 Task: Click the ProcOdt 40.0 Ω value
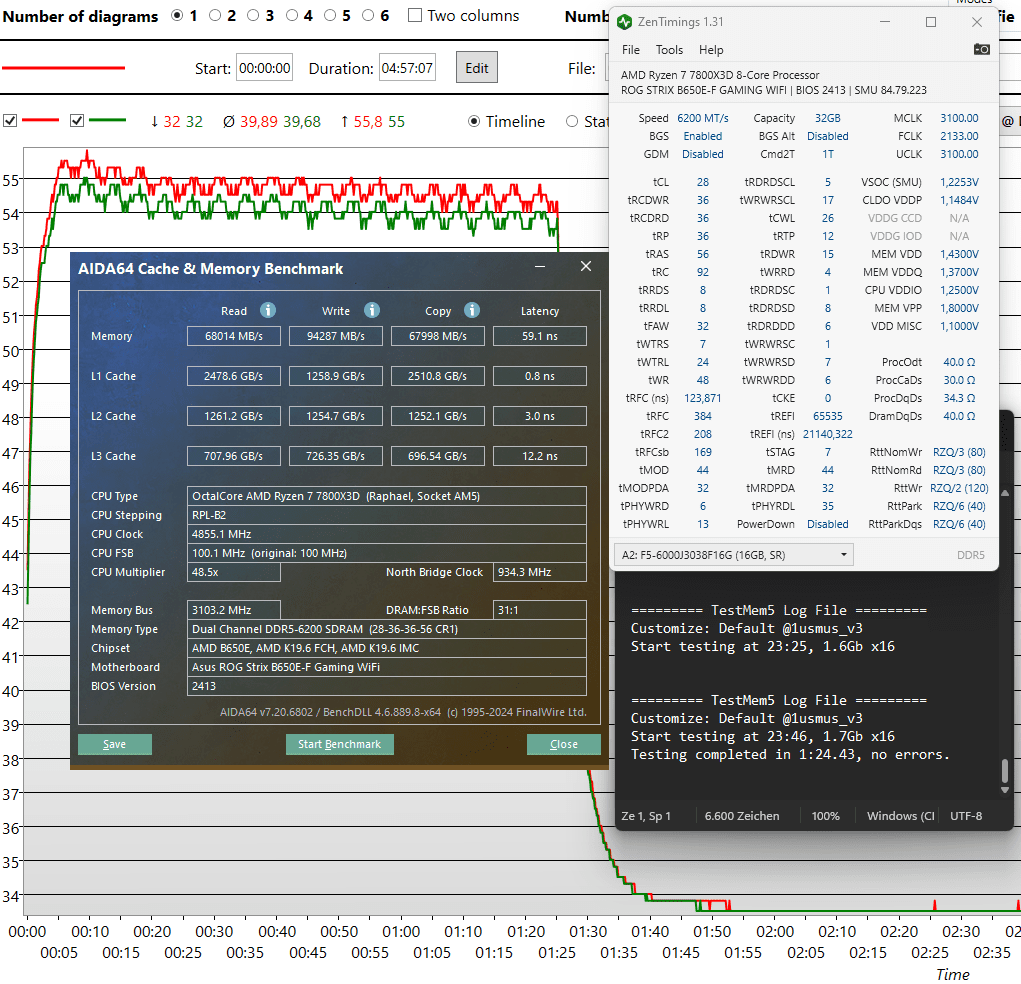click(959, 362)
